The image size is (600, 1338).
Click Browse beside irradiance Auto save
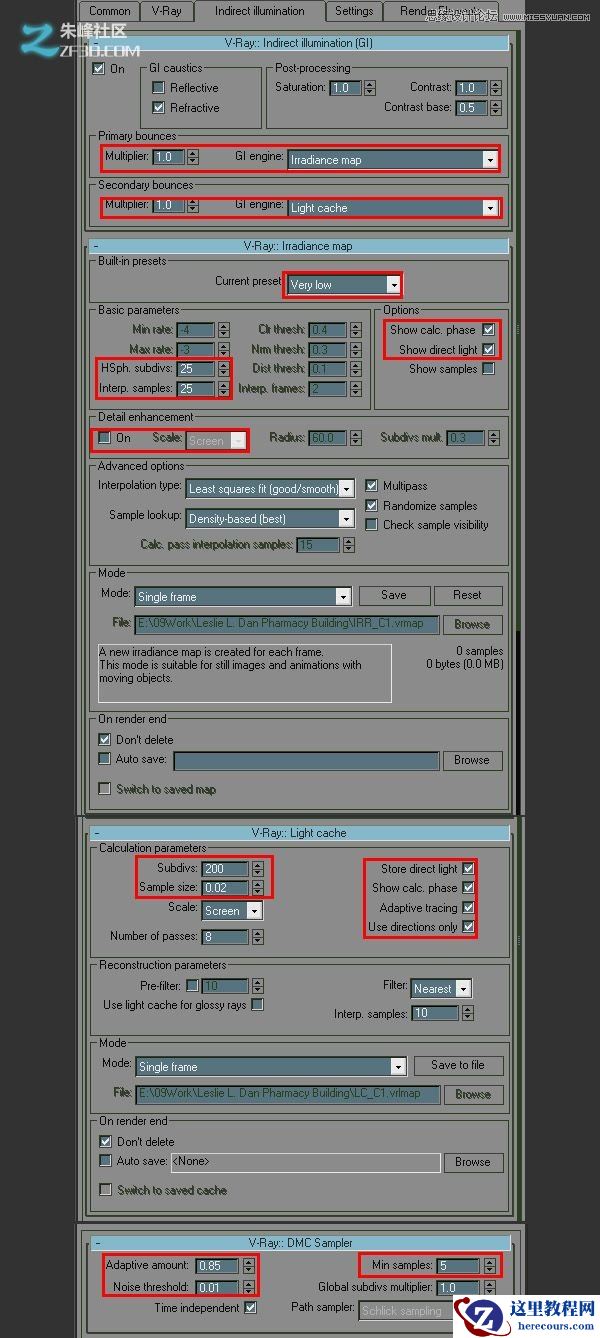(x=472, y=760)
